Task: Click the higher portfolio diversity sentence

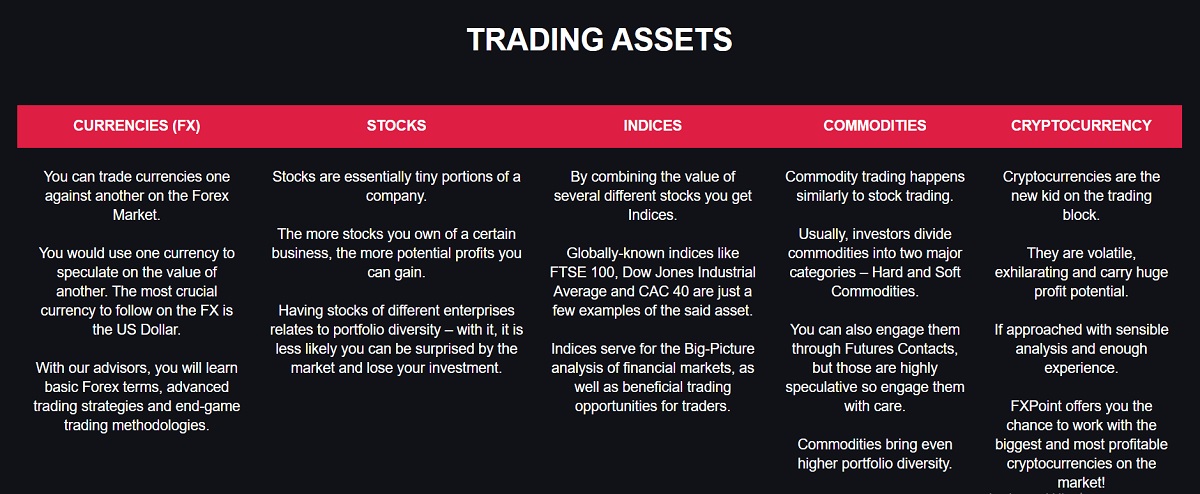Action: 875,454
